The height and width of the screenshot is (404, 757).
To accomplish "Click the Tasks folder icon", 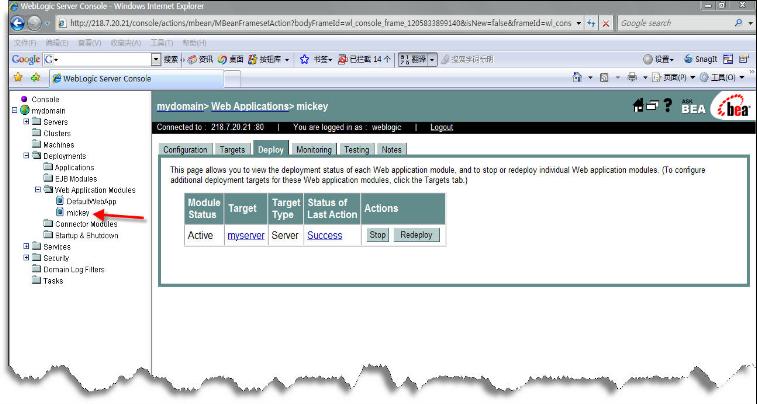I will tap(37, 280).
